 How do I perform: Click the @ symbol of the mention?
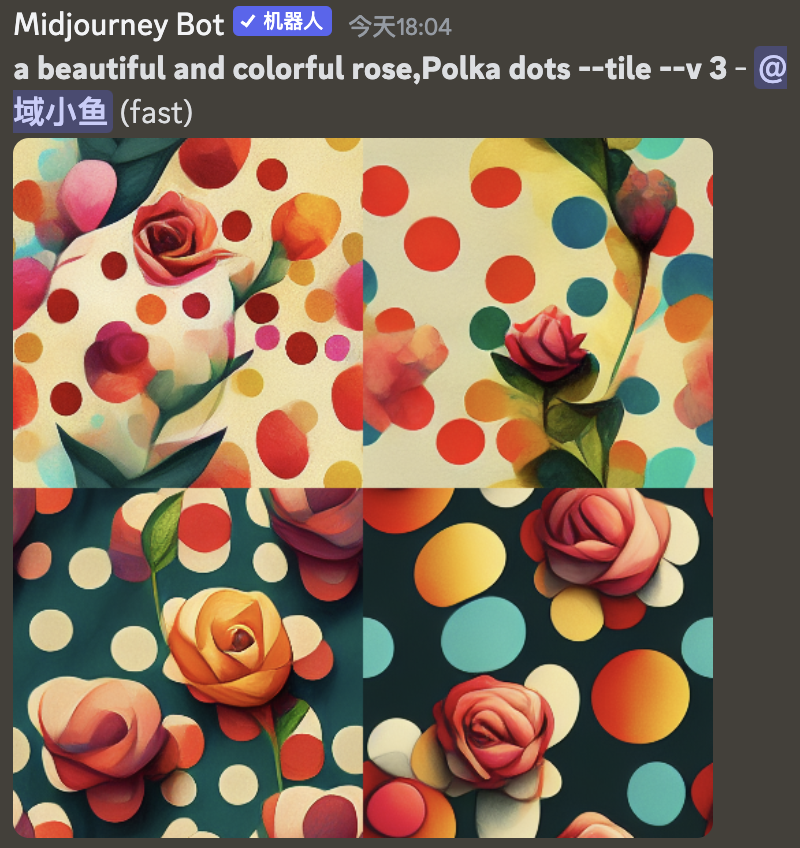point(771,69)
